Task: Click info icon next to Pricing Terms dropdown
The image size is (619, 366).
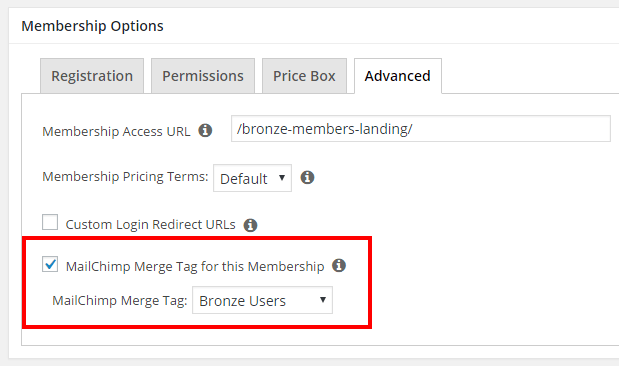Action: tap(307, 177)
